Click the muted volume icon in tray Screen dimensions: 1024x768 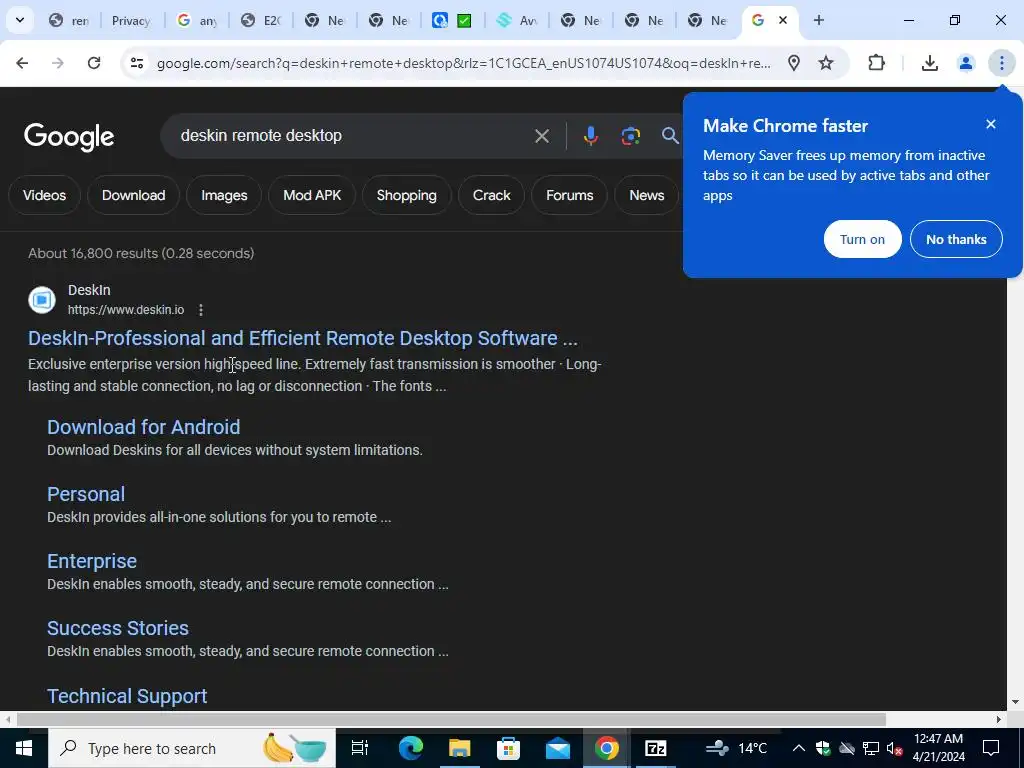click(x=895, y=748)
